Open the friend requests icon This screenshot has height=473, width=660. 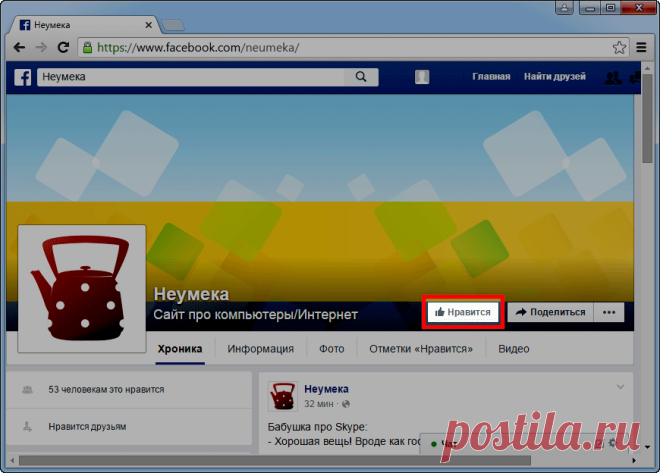coord(613,77)
